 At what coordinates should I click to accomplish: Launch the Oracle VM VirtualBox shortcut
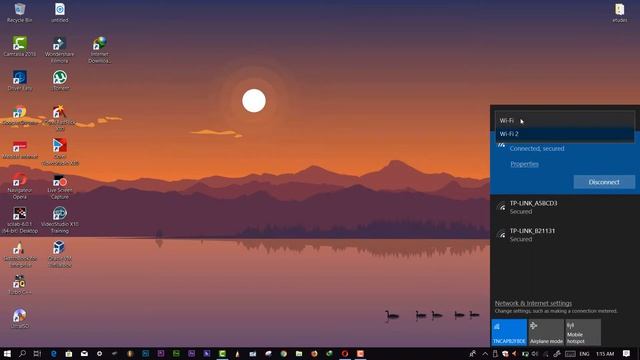tap(60, 254)
